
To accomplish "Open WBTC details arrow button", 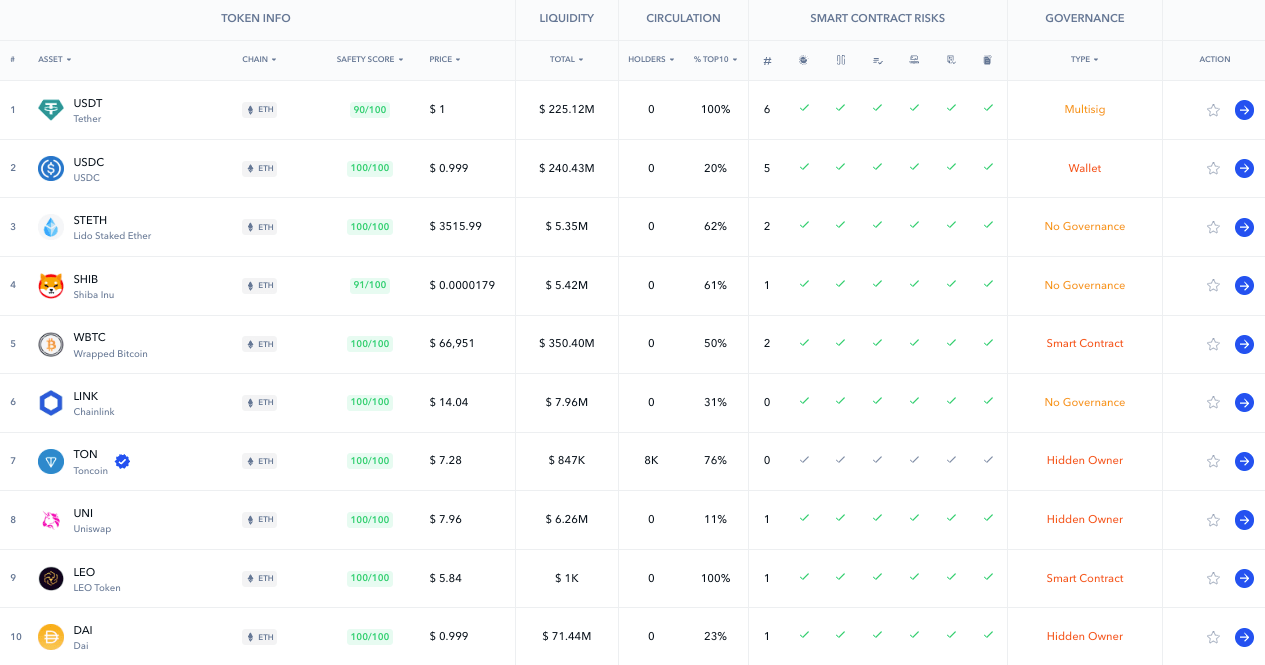I will coord(1244,344).
